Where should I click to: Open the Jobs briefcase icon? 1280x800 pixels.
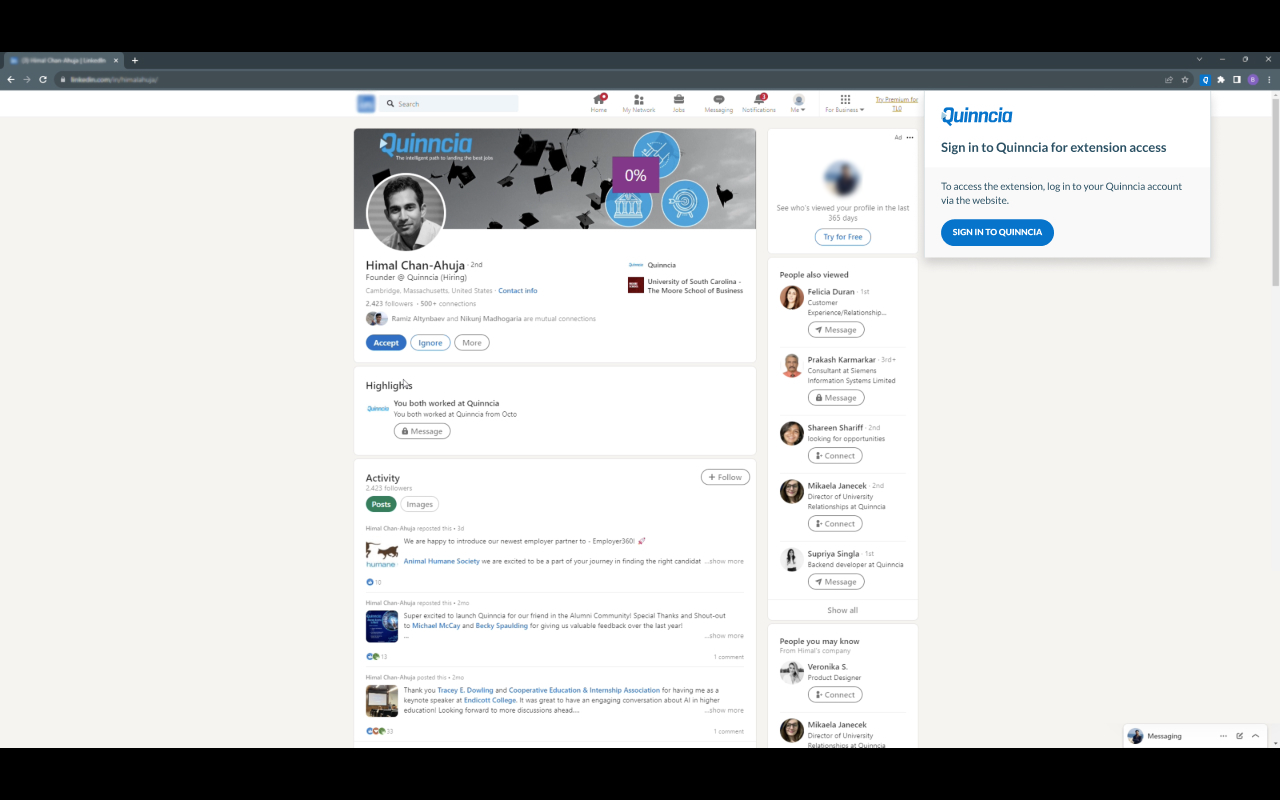(x=678, y=100)
